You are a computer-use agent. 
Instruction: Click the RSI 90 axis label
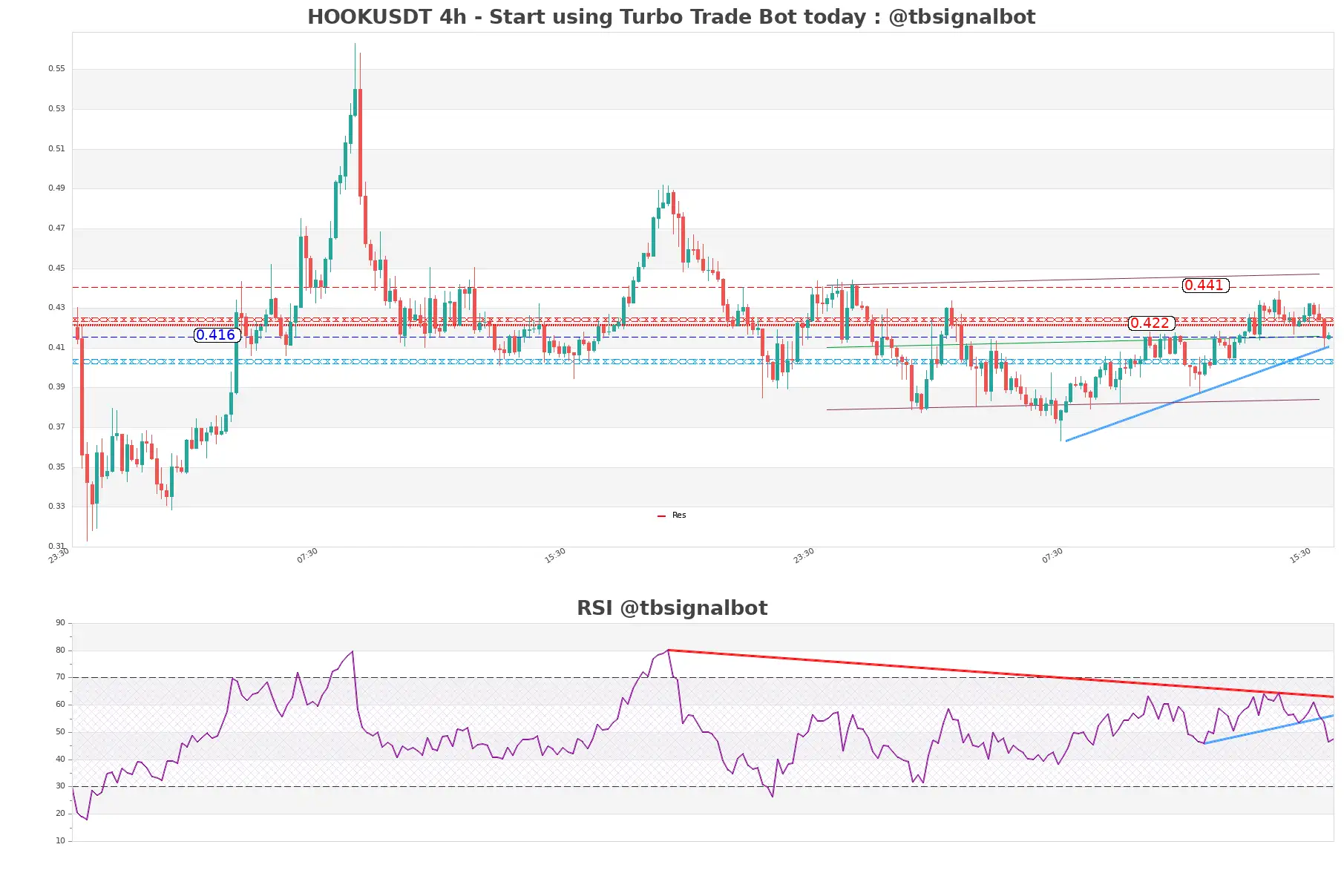click(60, 623)
